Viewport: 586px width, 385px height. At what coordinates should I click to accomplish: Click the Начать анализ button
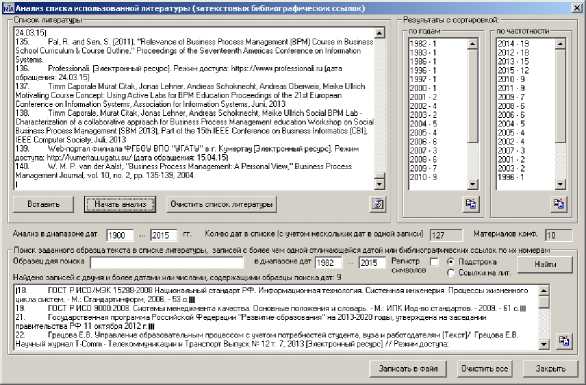click(120, 204)
